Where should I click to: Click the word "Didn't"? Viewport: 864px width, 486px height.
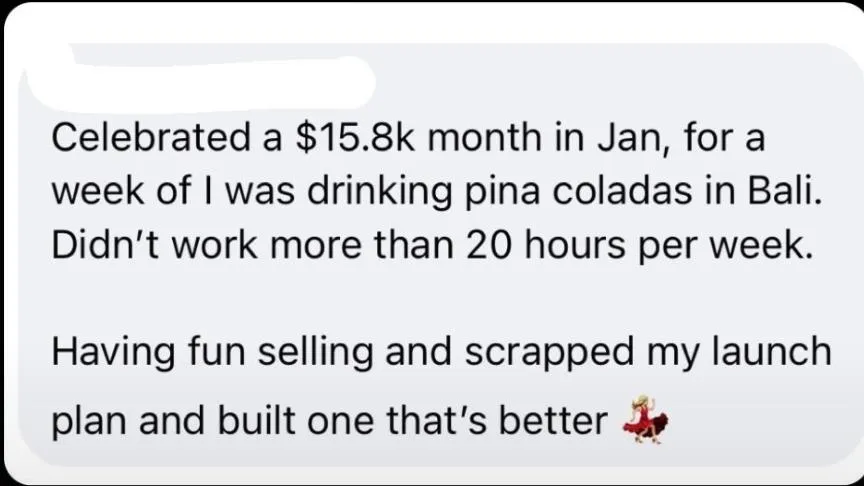106,245
